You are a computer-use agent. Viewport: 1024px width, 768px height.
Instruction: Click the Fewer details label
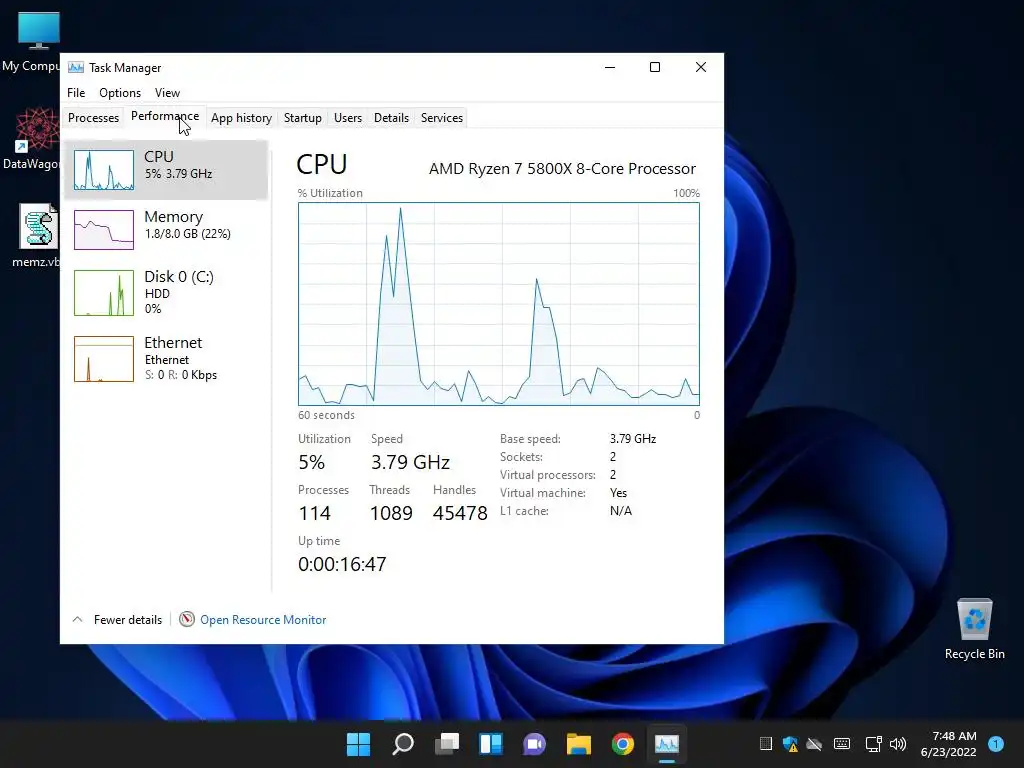[128, 620]
